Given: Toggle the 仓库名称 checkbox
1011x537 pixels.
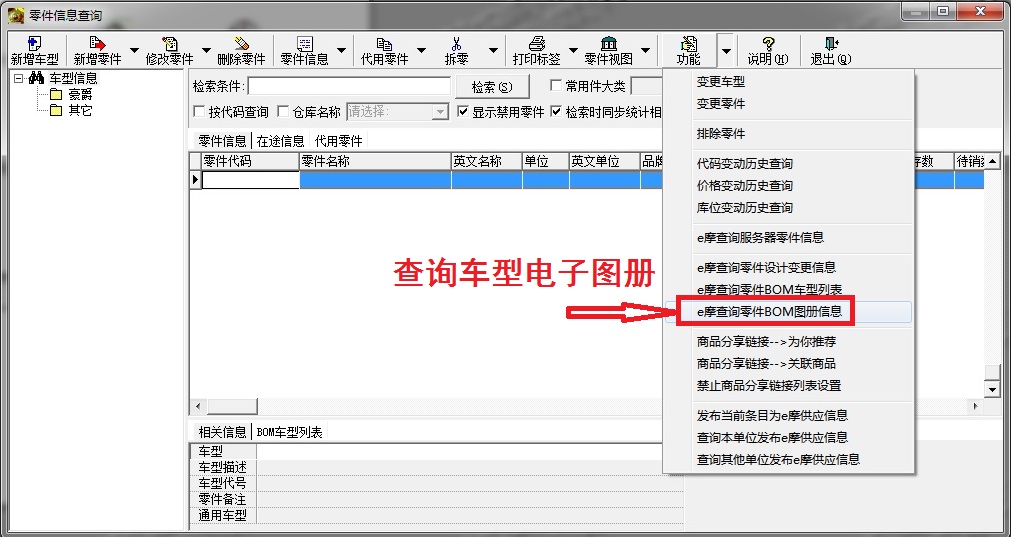Looking at the screenshot, I should tap(283, 112).
